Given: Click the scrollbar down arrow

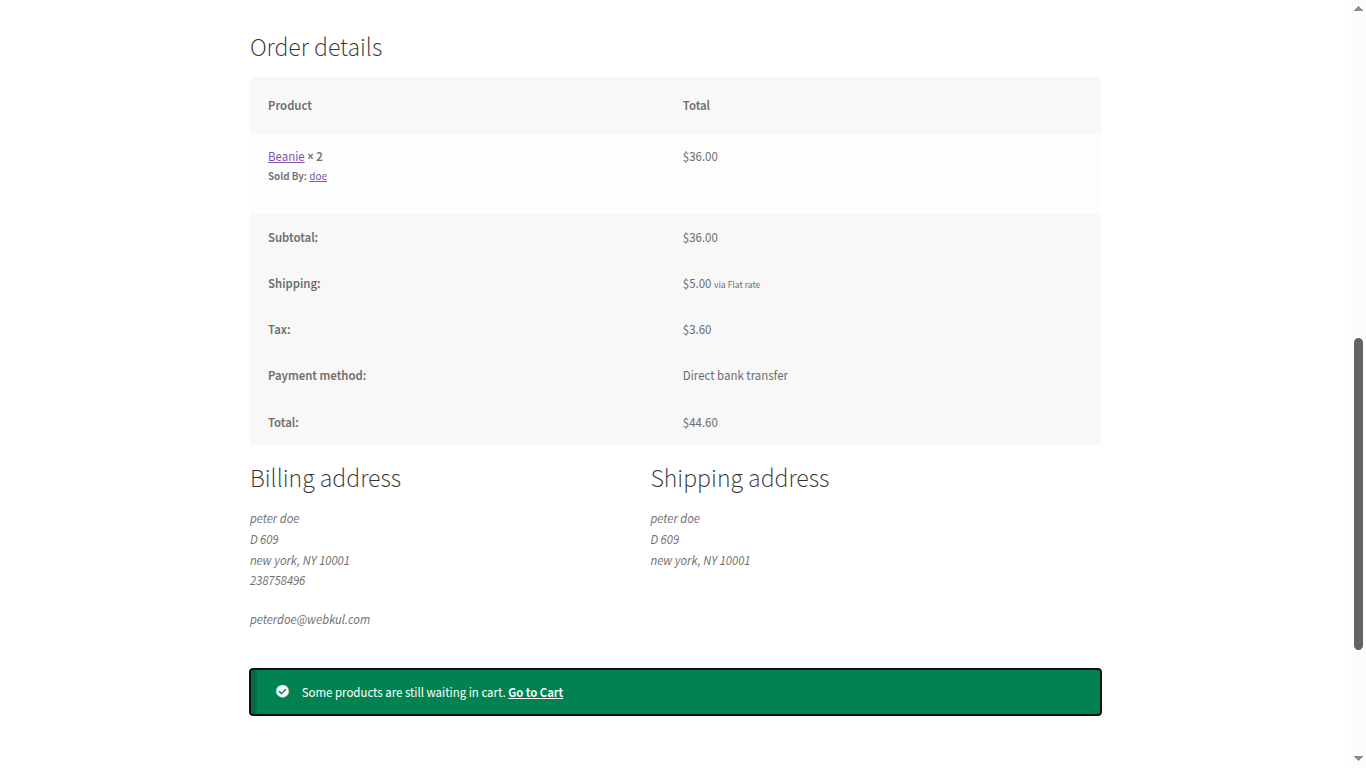Looking at the screenshot, I should 1358,759.
